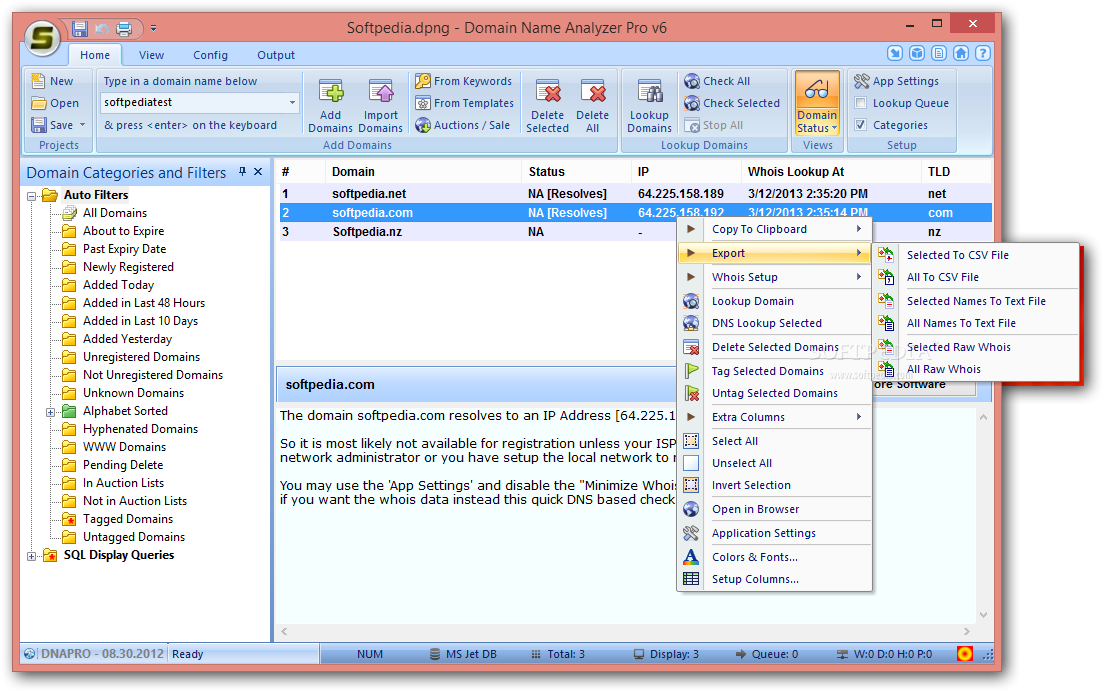Click the Add Domains icon
This screenshot has height=692, width=1104.
(x=331, y=92)
